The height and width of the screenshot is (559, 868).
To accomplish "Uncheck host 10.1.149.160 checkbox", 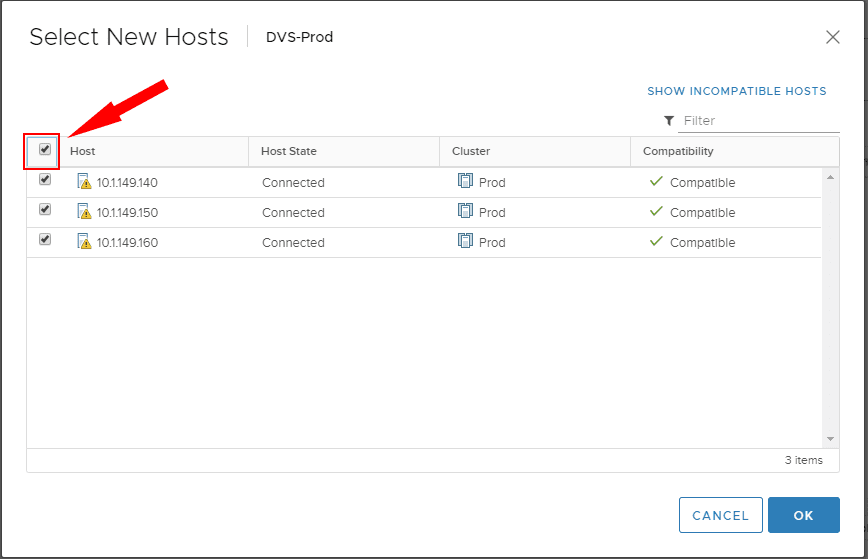I will (x=45, y=239).
